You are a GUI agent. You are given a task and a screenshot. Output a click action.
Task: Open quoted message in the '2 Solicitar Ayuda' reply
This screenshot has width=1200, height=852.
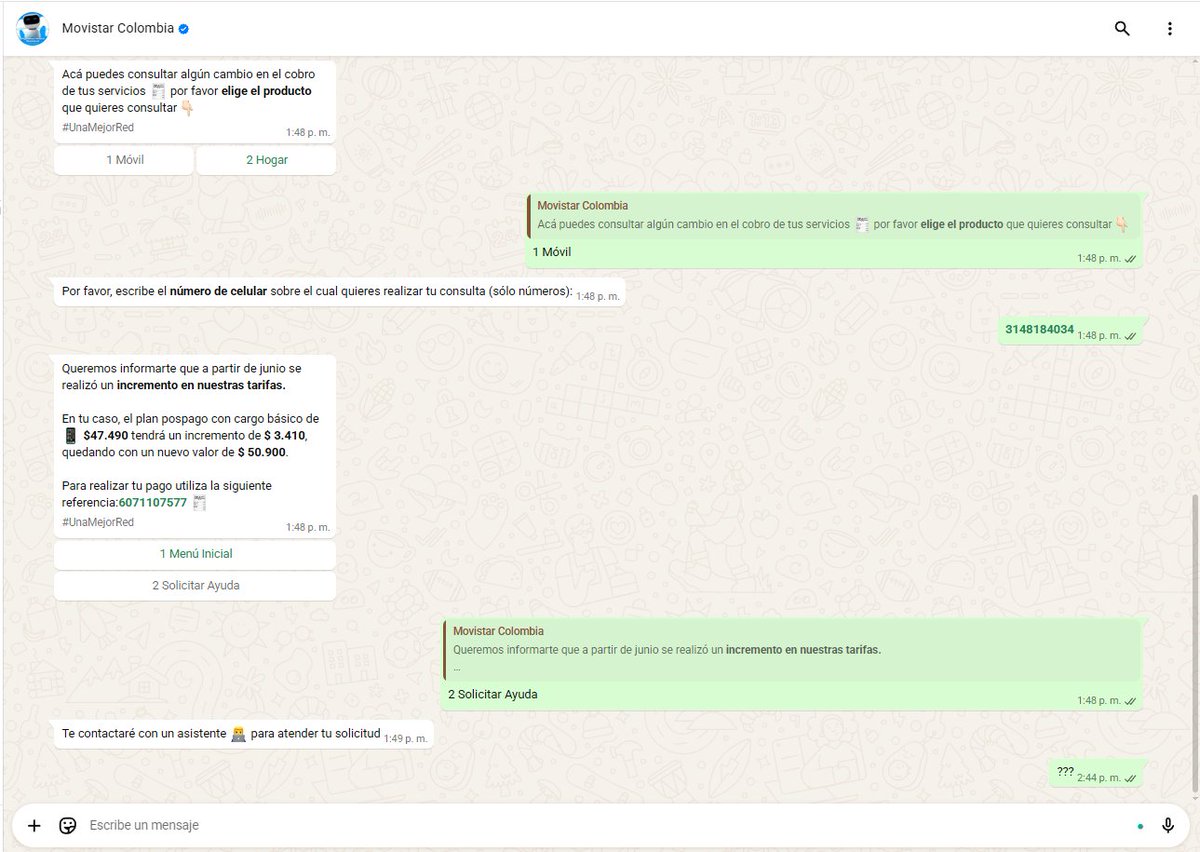(791, 650)
